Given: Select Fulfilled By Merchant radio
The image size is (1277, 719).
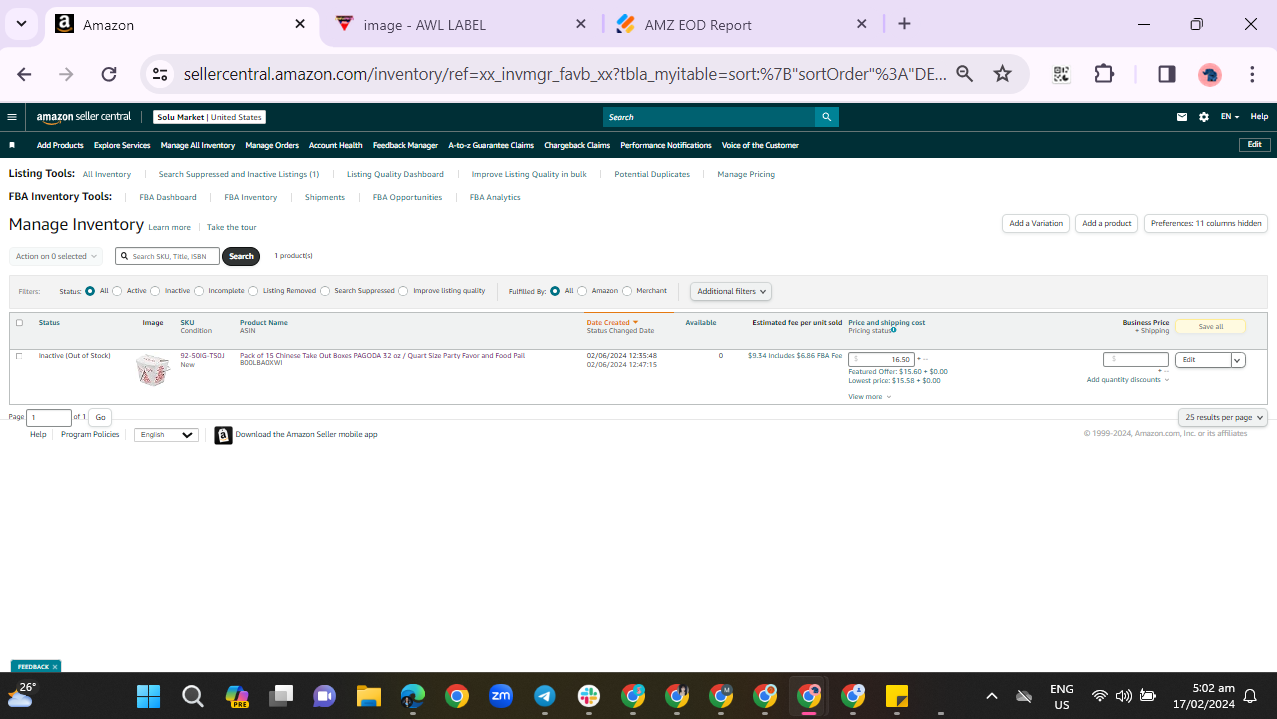Looking at the screenshot, I should (x=627, y=291).
